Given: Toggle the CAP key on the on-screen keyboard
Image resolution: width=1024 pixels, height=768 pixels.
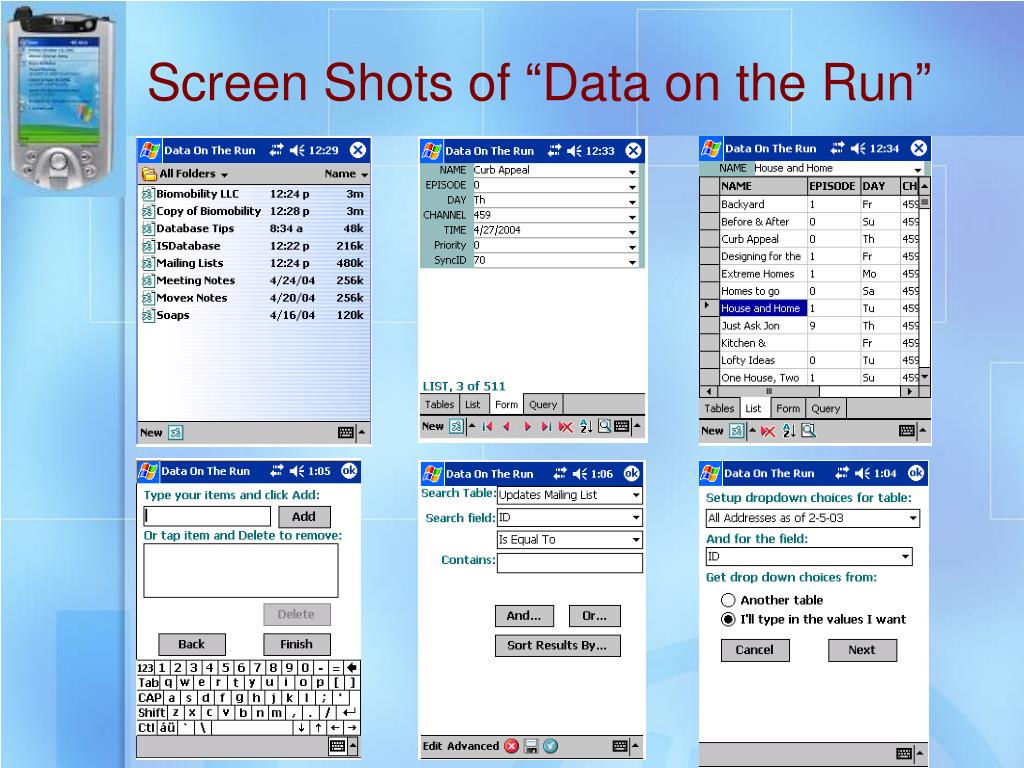Looking at the screenshot, I should (150, 697).
